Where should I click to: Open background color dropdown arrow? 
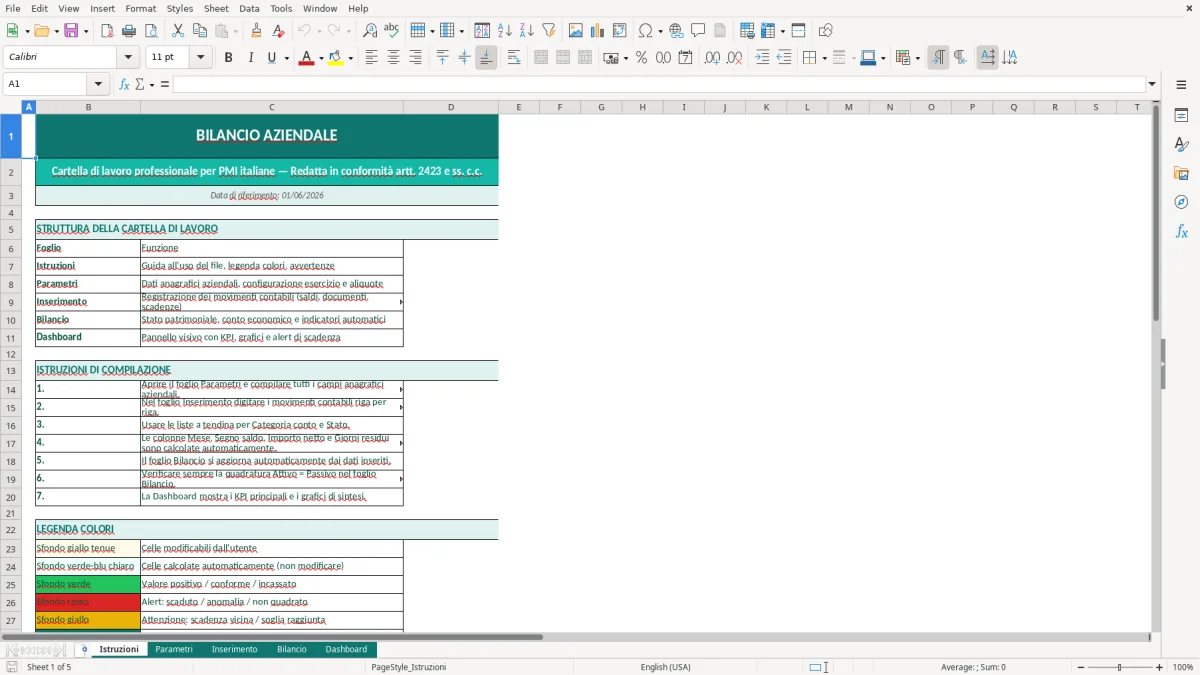click(x=350, y=58)
